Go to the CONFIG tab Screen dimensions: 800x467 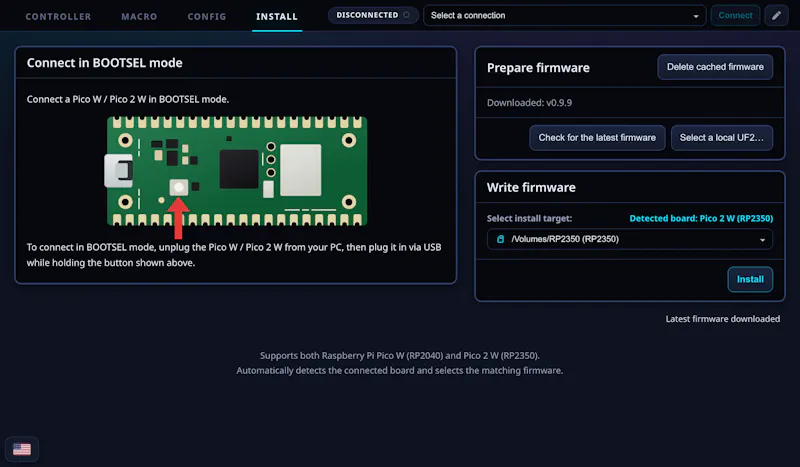click(x=207, y=16)
